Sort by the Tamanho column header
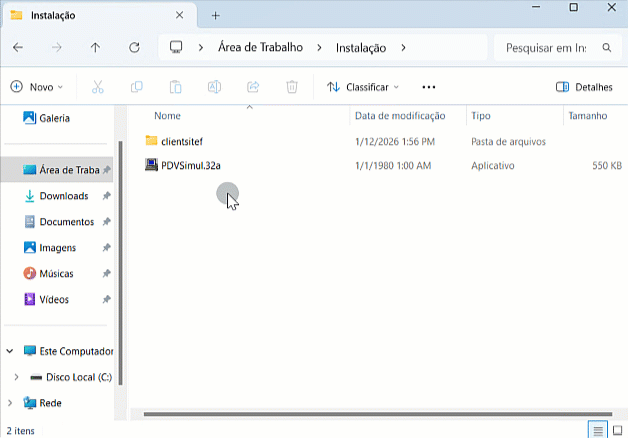The image size is (628, 438). point(588,116)
